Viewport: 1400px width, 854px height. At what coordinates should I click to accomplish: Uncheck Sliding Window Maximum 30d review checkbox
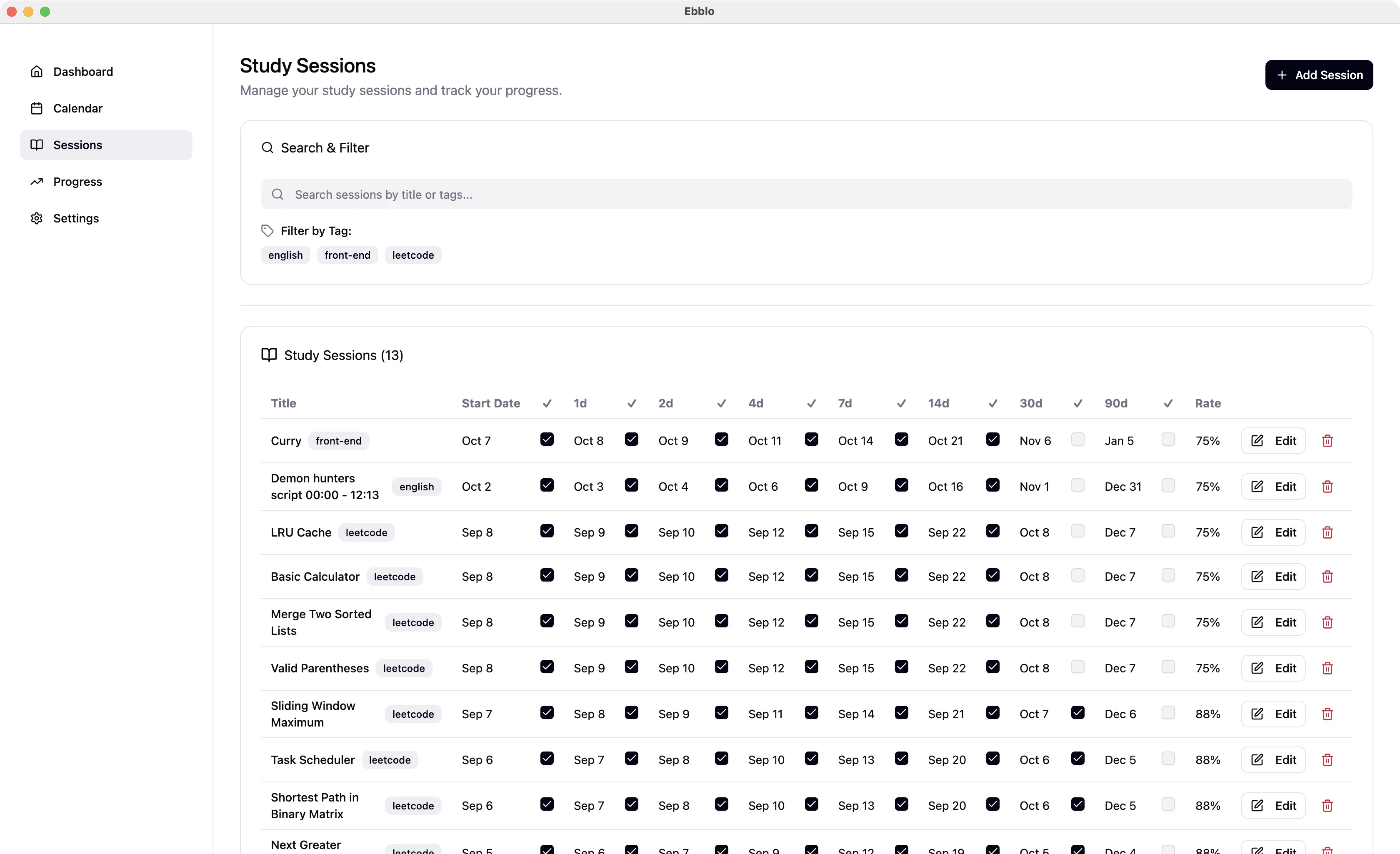[x=1077, y=712]
